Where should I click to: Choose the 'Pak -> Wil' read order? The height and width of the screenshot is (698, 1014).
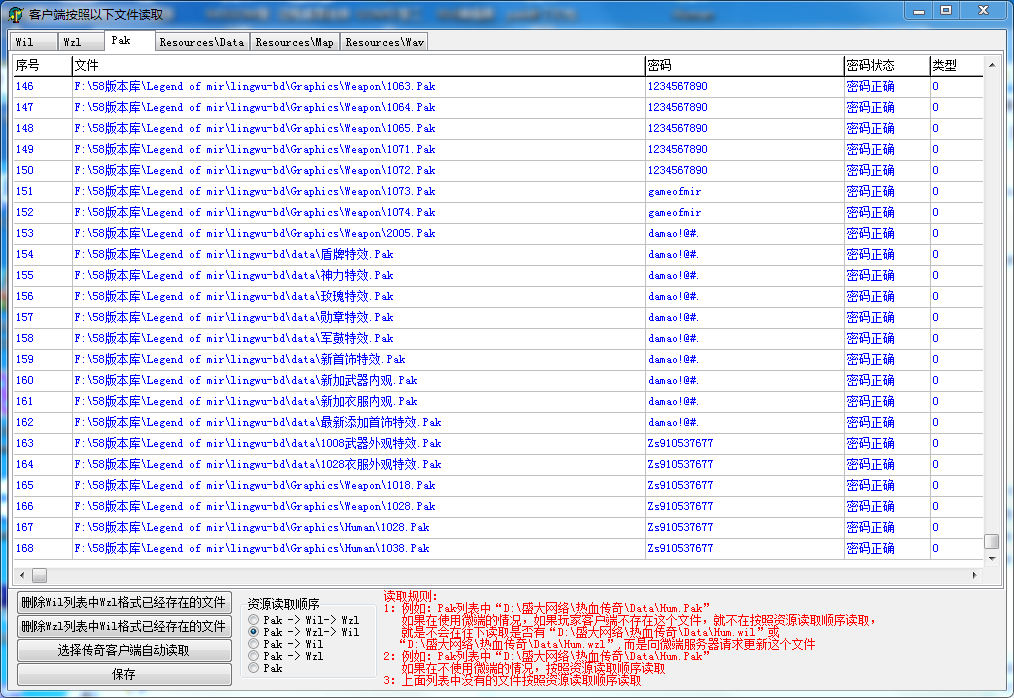point(255,644)
